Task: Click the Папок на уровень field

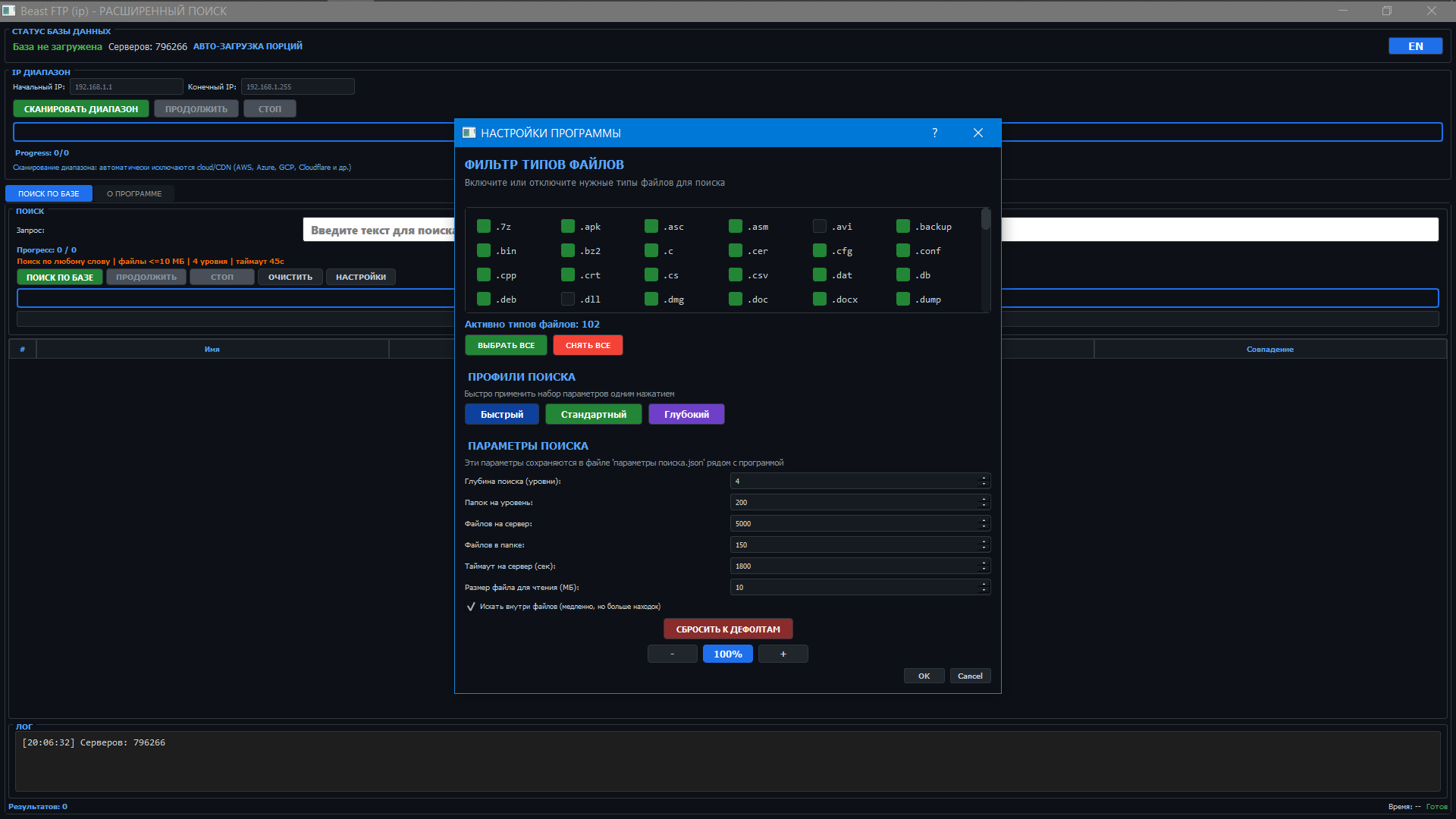Action: [860, 502]
